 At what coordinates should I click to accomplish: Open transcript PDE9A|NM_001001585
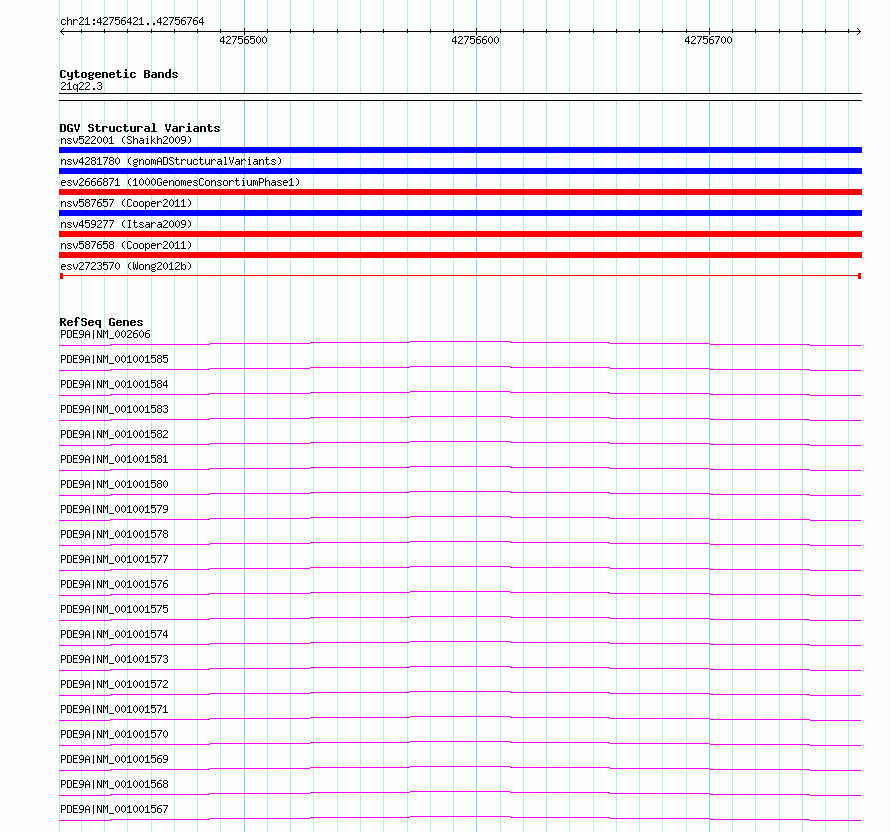pos(114,359)
